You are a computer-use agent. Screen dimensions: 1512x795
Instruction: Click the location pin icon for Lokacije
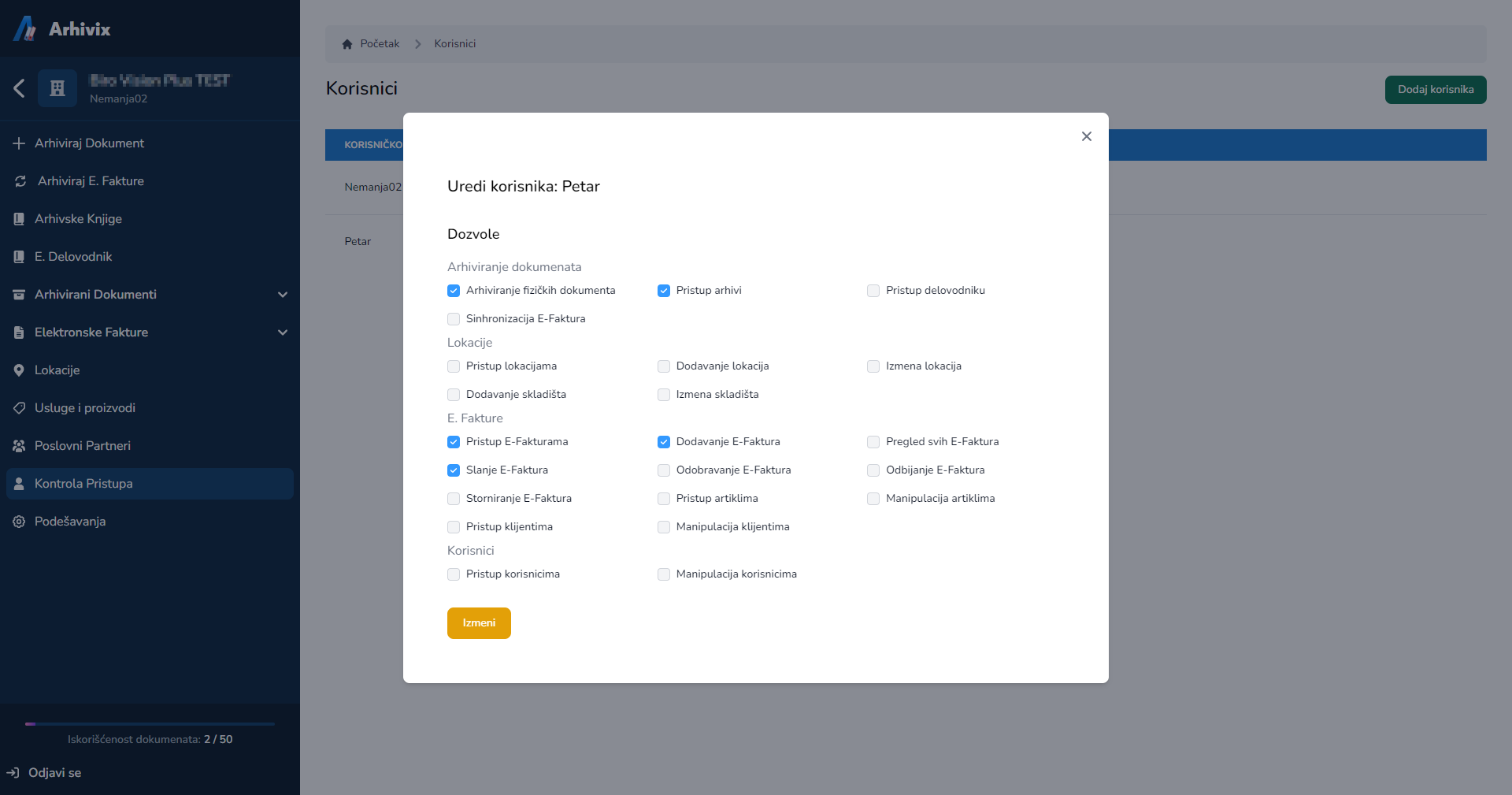tap(19, 370)
